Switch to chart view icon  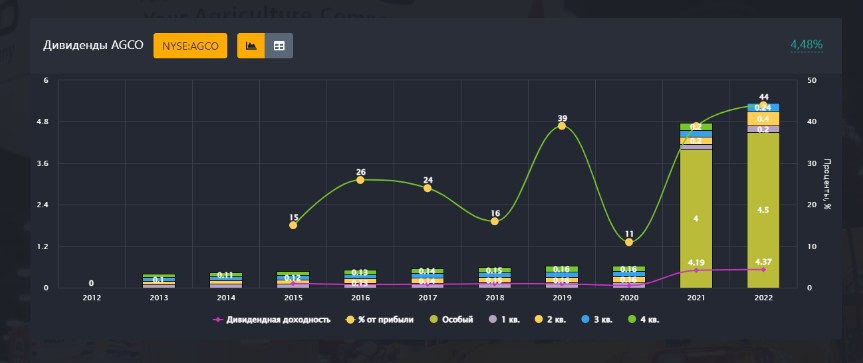pos(251,46)
